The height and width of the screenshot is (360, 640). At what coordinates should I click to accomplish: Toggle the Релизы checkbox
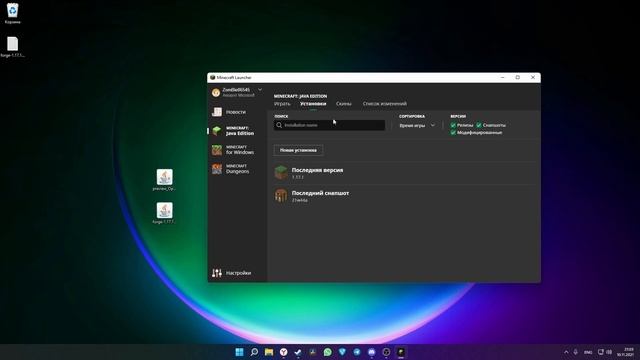pyautogui.click(x=453, y=125)
